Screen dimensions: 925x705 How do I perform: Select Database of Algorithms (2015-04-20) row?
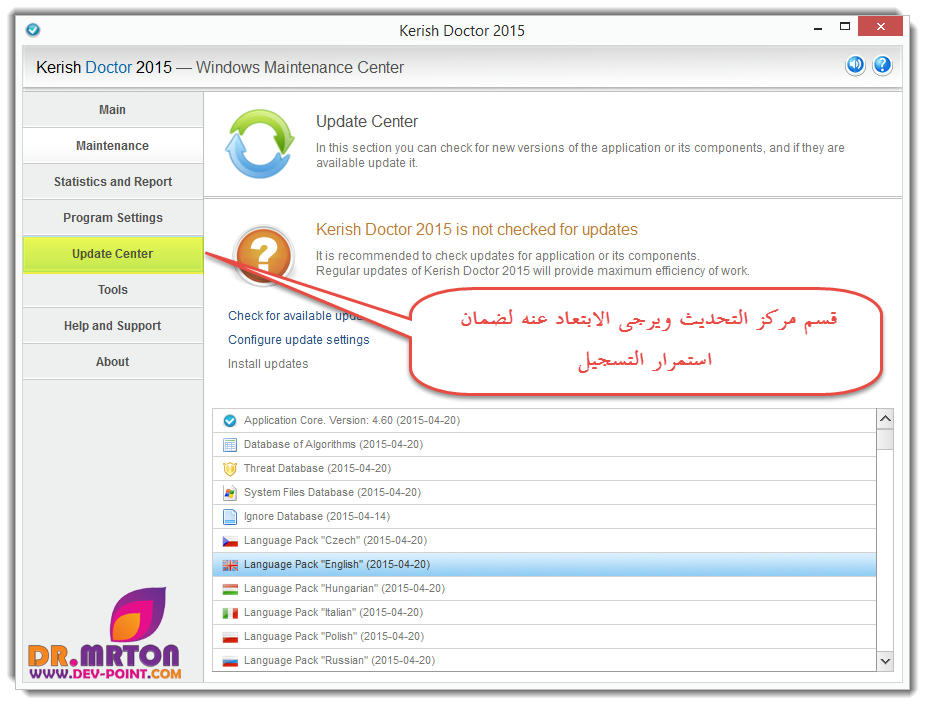click(544, 445)
